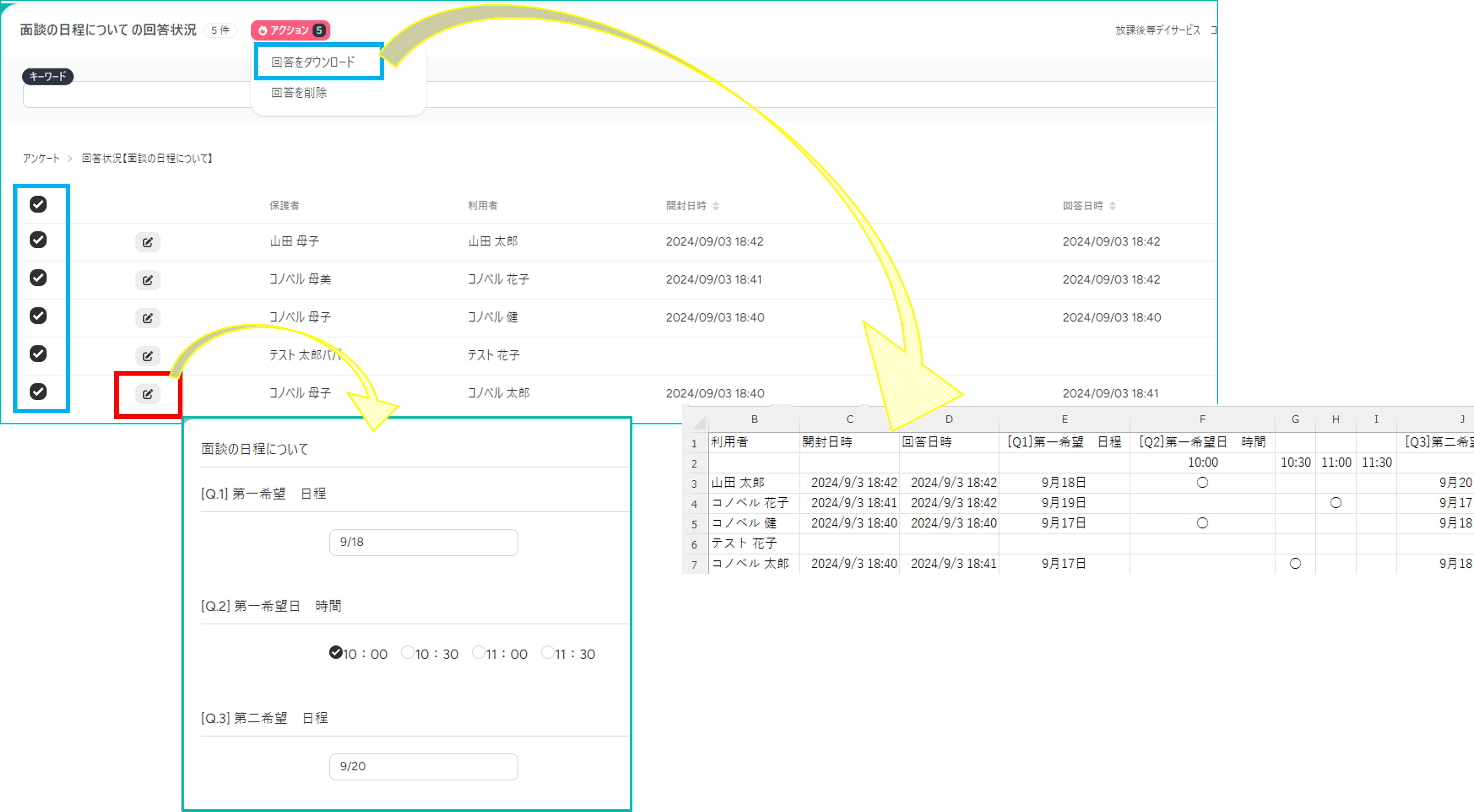Click spreadsheet cell 9月19日
The image size is (1474, 812).
1064,503
